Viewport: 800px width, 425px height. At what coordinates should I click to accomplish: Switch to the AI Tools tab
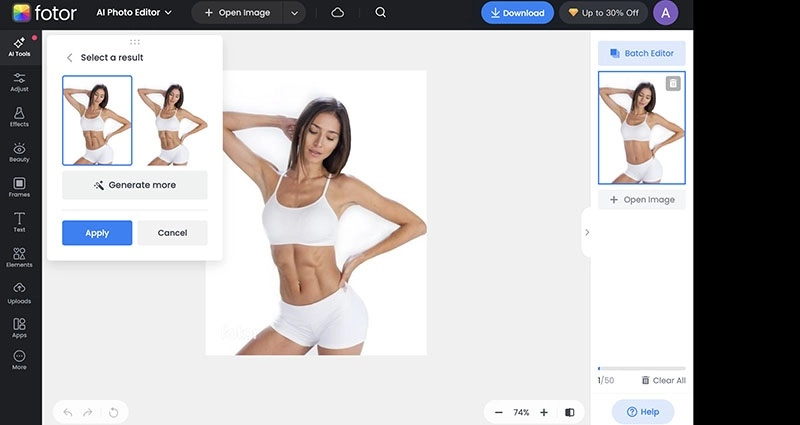[19, 47]
